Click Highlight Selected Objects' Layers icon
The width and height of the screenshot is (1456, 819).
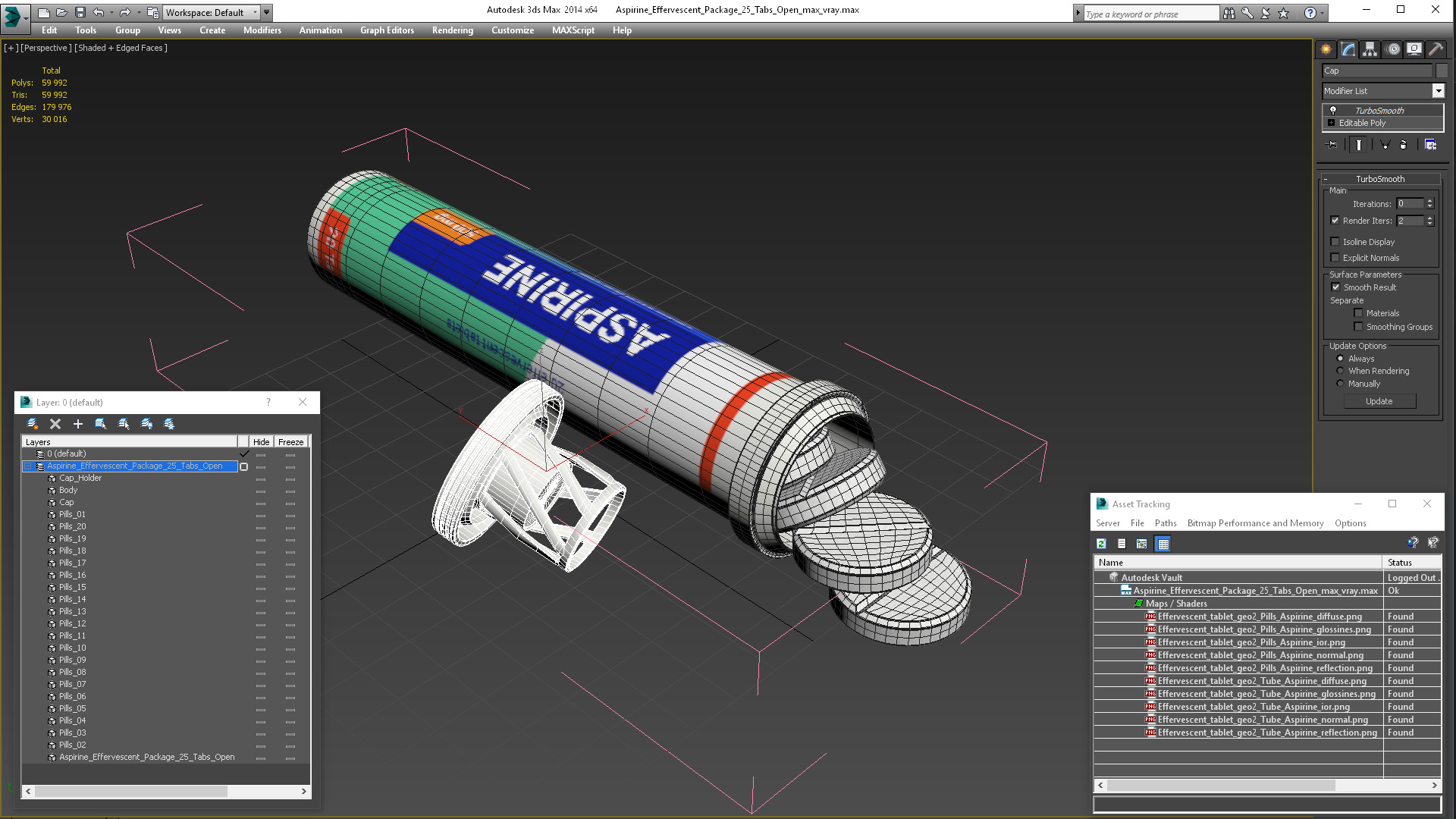124,424
